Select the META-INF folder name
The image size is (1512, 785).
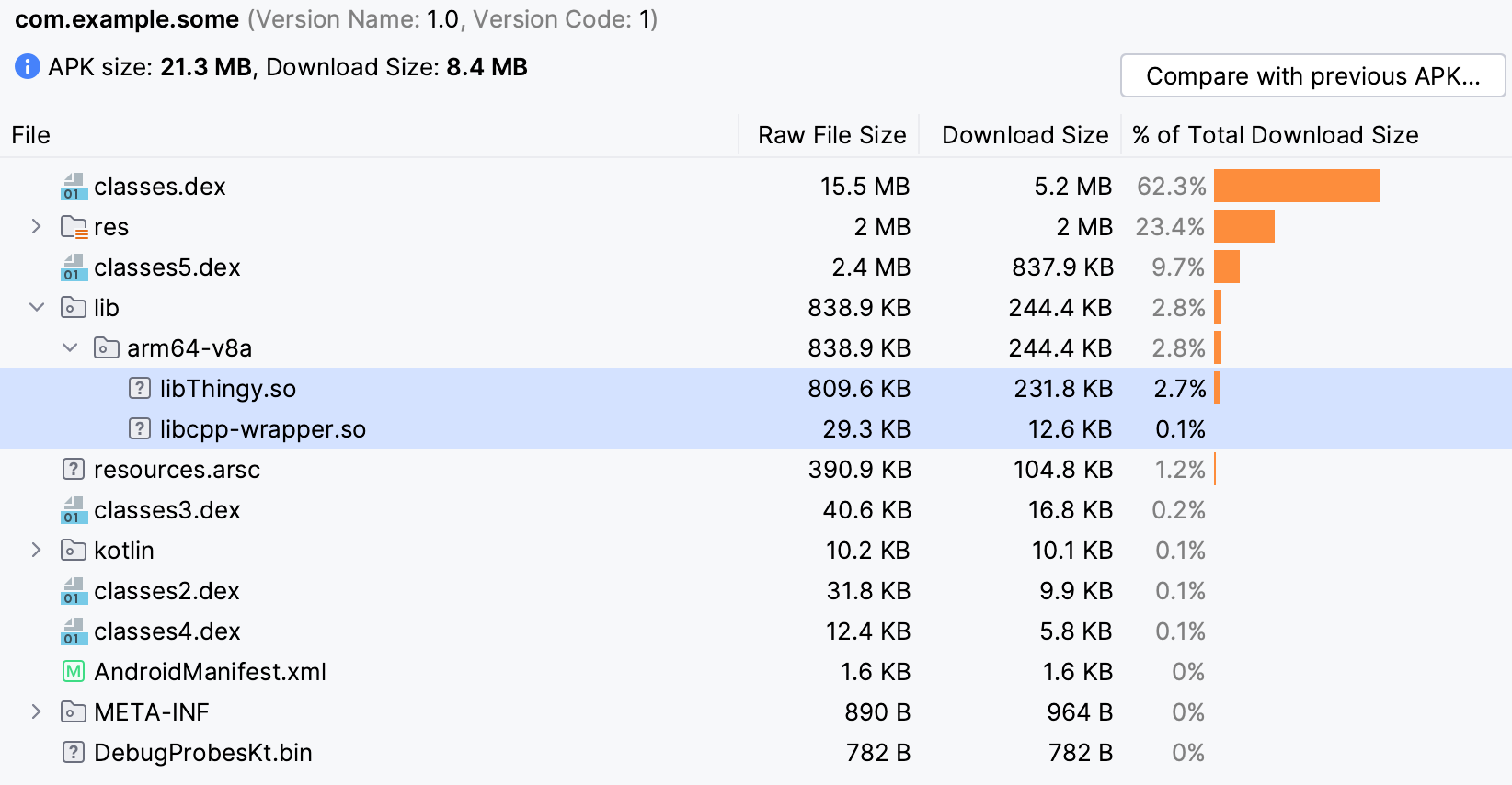pyautogui.click(x=152, y=712)
